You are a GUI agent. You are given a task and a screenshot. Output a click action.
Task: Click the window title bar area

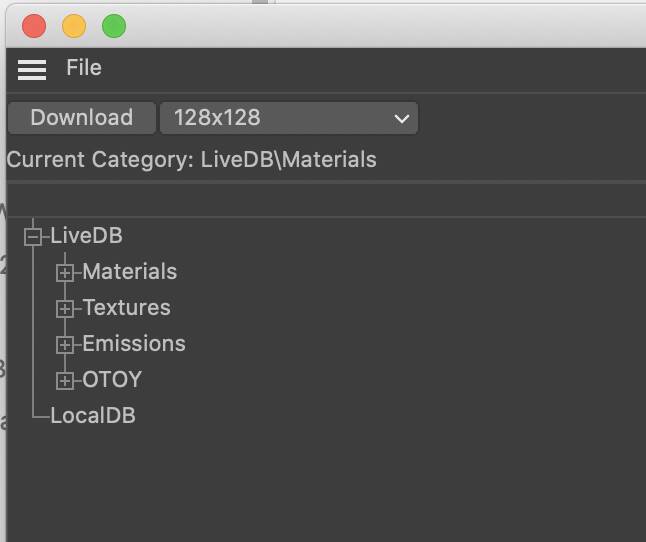pyautogui.click(x=380, y=26)
